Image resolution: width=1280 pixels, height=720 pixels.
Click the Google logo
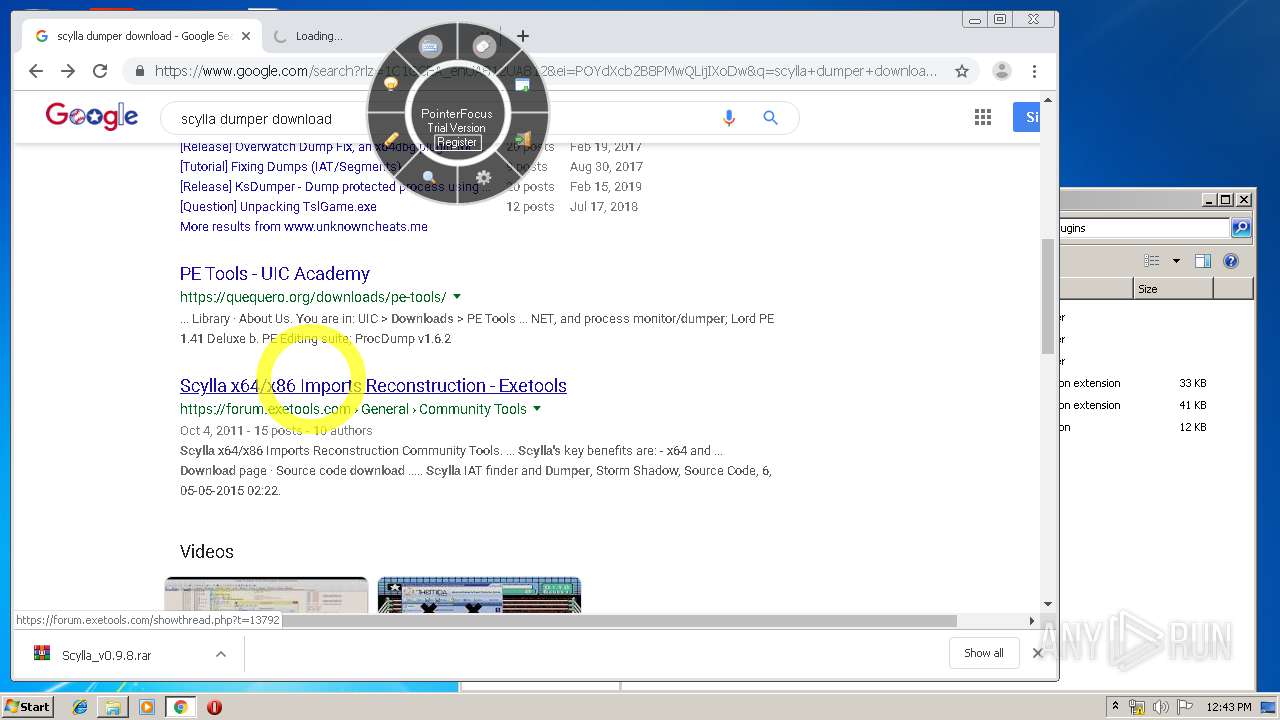(x=92, y=117)
